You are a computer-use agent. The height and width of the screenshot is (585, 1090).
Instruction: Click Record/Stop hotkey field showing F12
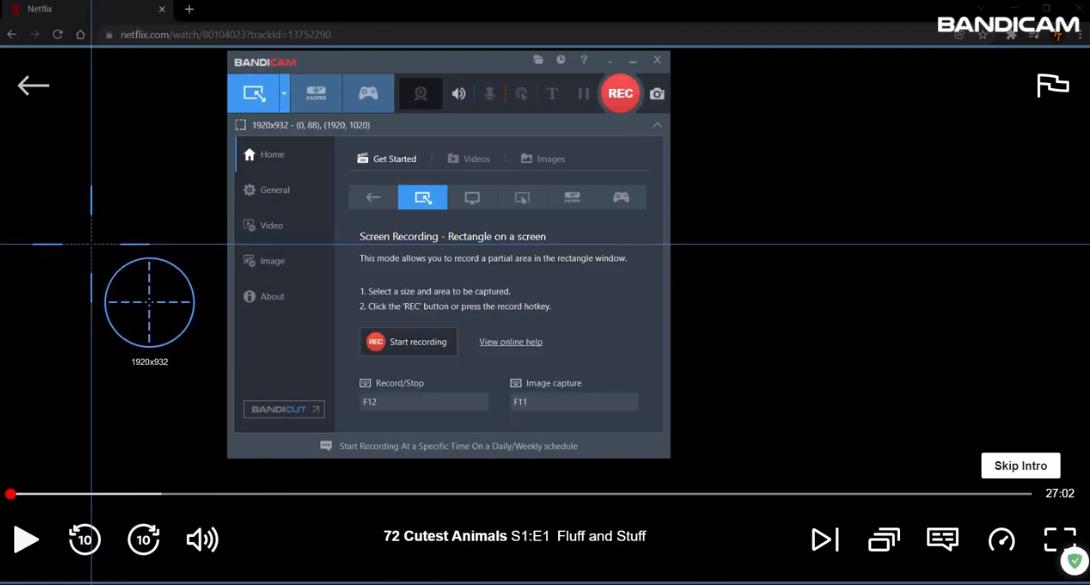pyautogui.click(x=424, y=402)
